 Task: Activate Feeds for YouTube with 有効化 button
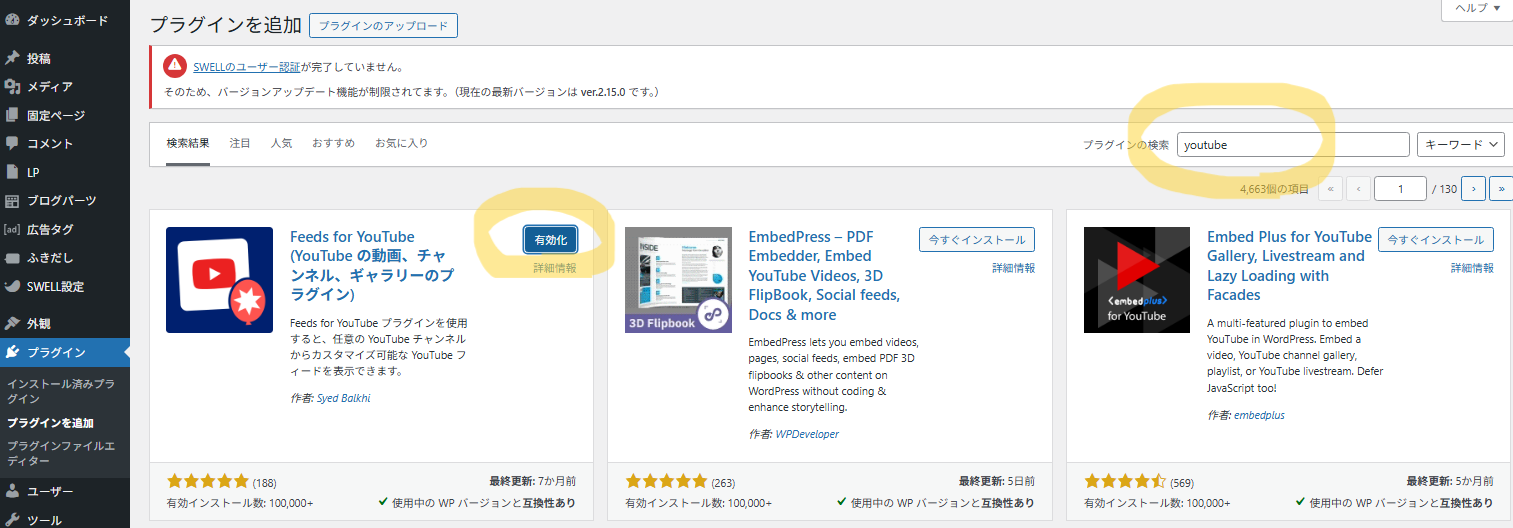(550, 240)
